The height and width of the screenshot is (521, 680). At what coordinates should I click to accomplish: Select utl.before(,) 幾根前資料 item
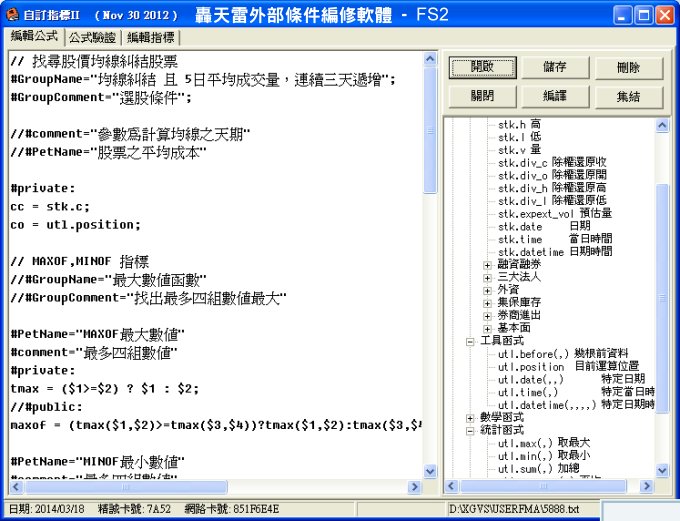click(x=562, y=354)
